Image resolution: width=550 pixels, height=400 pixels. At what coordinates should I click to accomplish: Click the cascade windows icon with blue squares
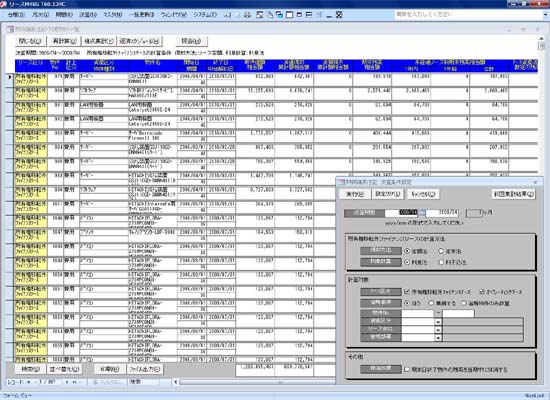pos(279,15)
